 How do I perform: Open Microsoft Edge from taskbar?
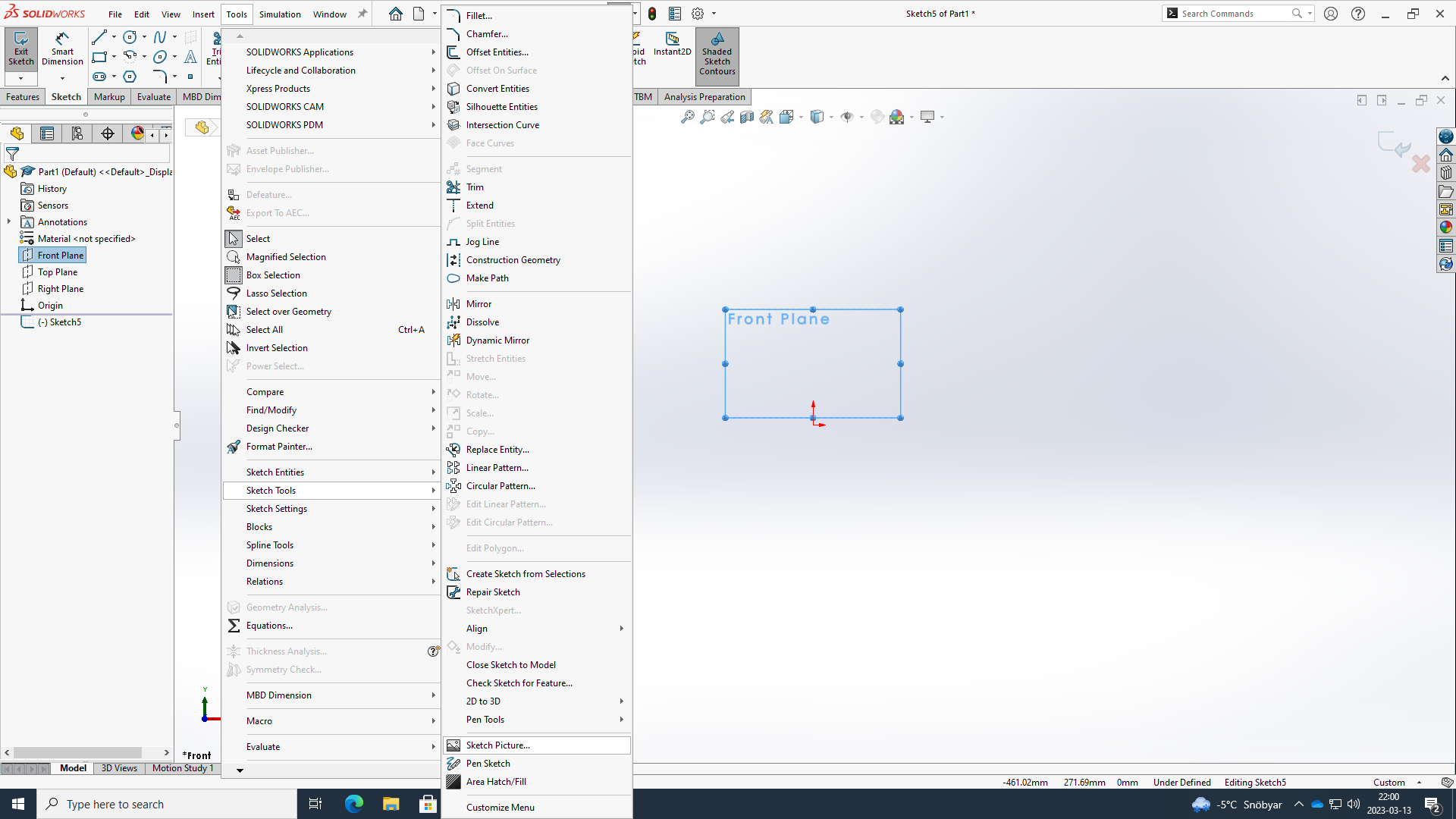tap(354, 804)
